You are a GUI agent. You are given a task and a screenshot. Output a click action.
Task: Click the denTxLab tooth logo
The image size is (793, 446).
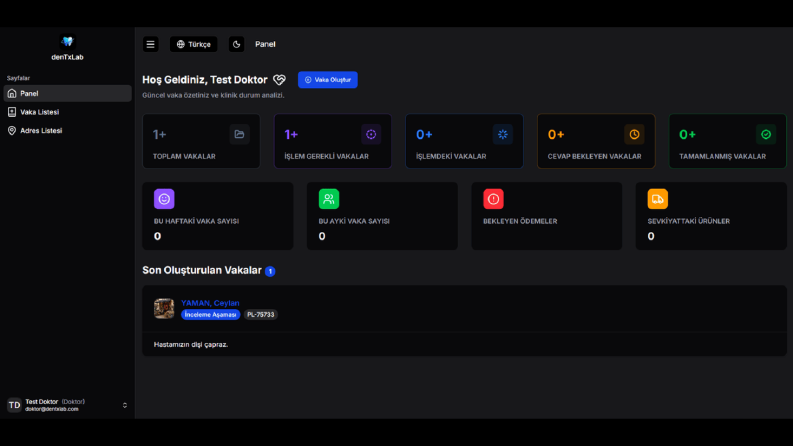tap(67, 41)
